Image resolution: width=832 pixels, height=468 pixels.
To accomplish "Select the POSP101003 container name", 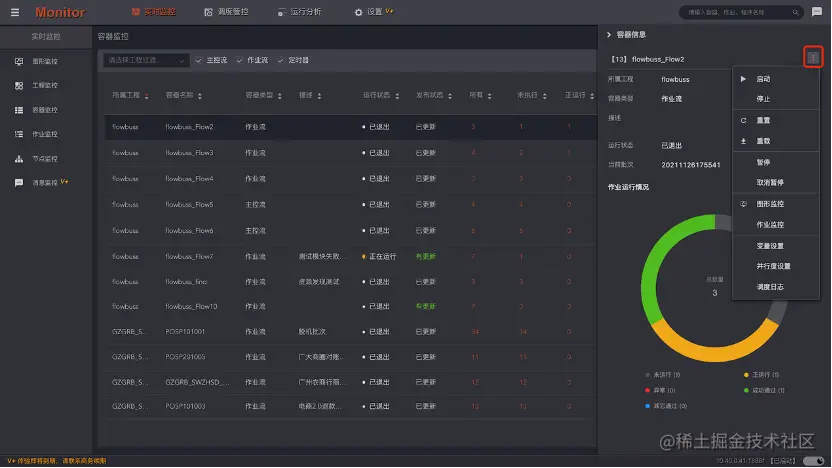I will click(185, 407).
